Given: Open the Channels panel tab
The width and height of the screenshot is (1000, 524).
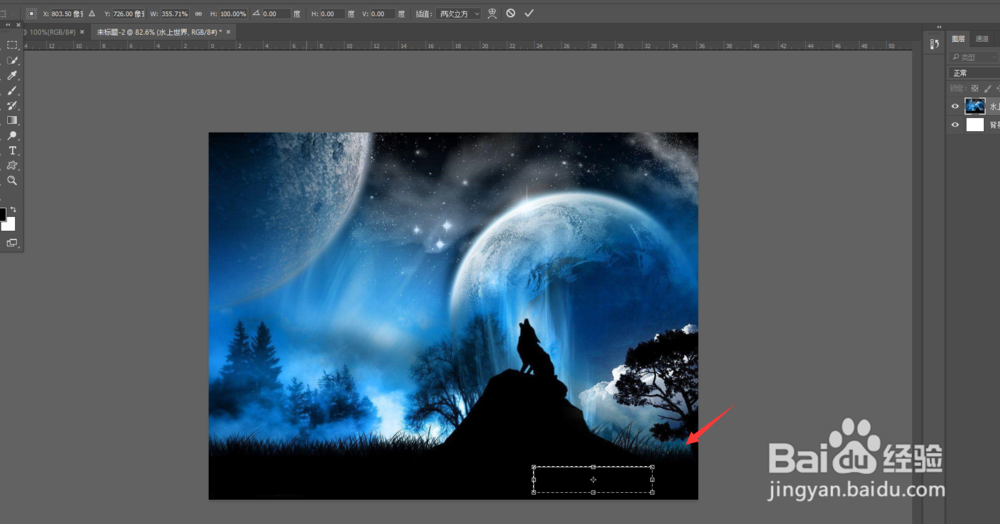Looking at the screenshot, I should (982, 39).
